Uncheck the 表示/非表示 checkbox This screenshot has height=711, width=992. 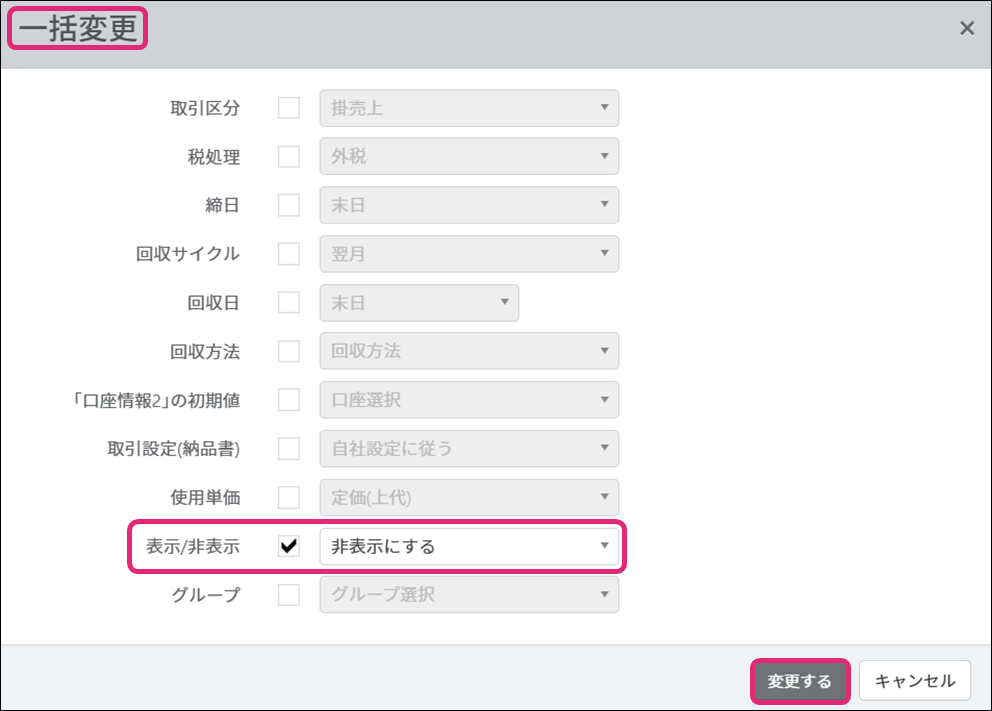click(289, 546)
